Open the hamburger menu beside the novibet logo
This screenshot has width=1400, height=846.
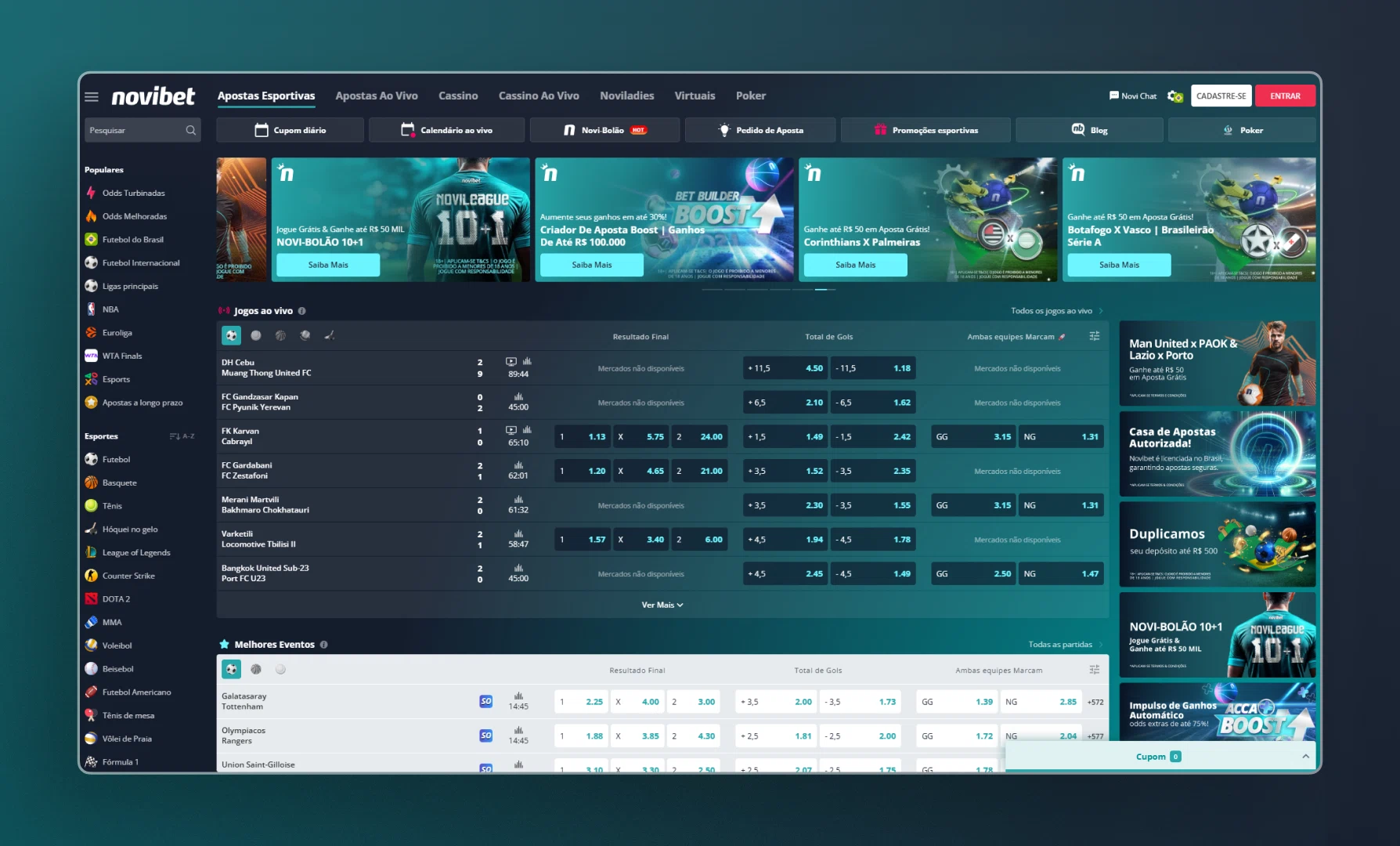92,96
